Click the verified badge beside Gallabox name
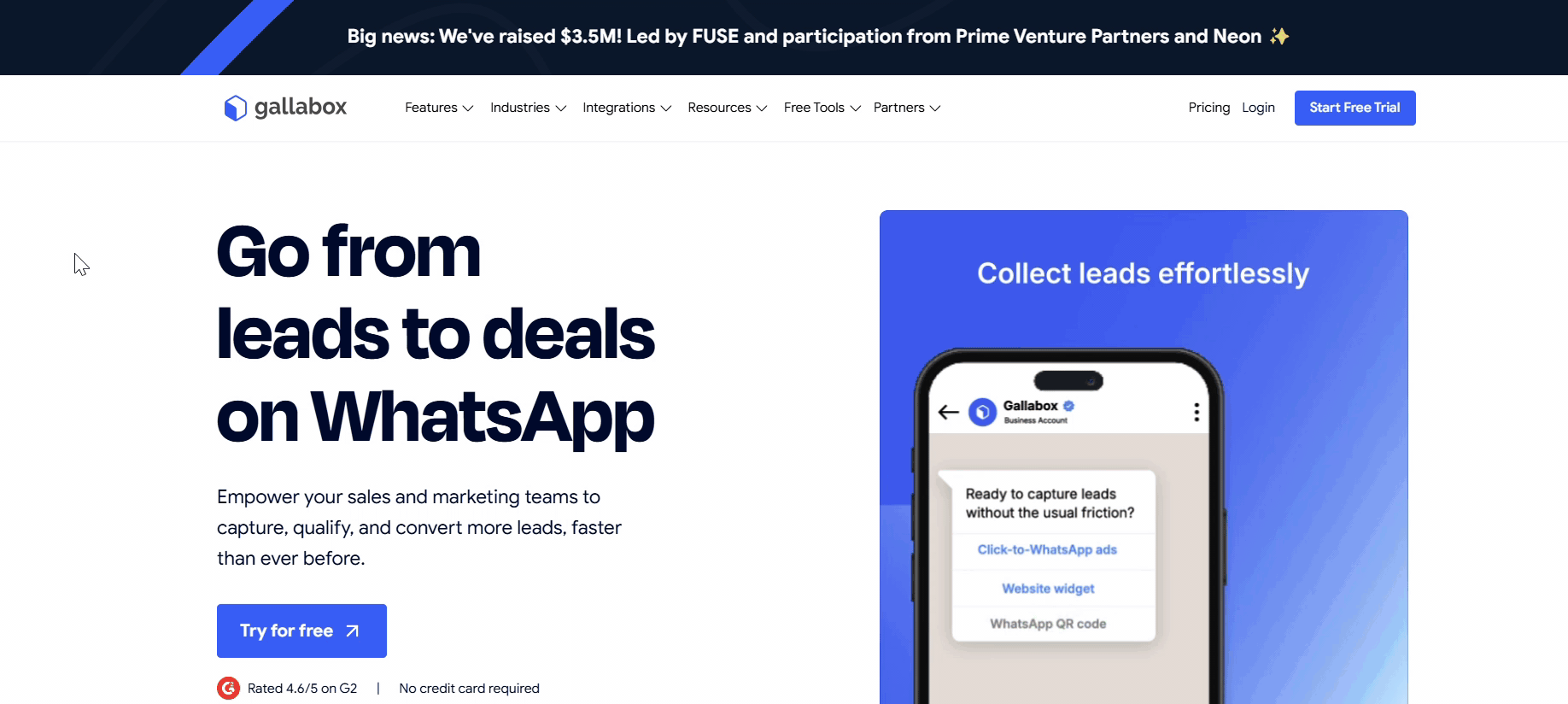Screen dimensions: 1568x704 1068,406
